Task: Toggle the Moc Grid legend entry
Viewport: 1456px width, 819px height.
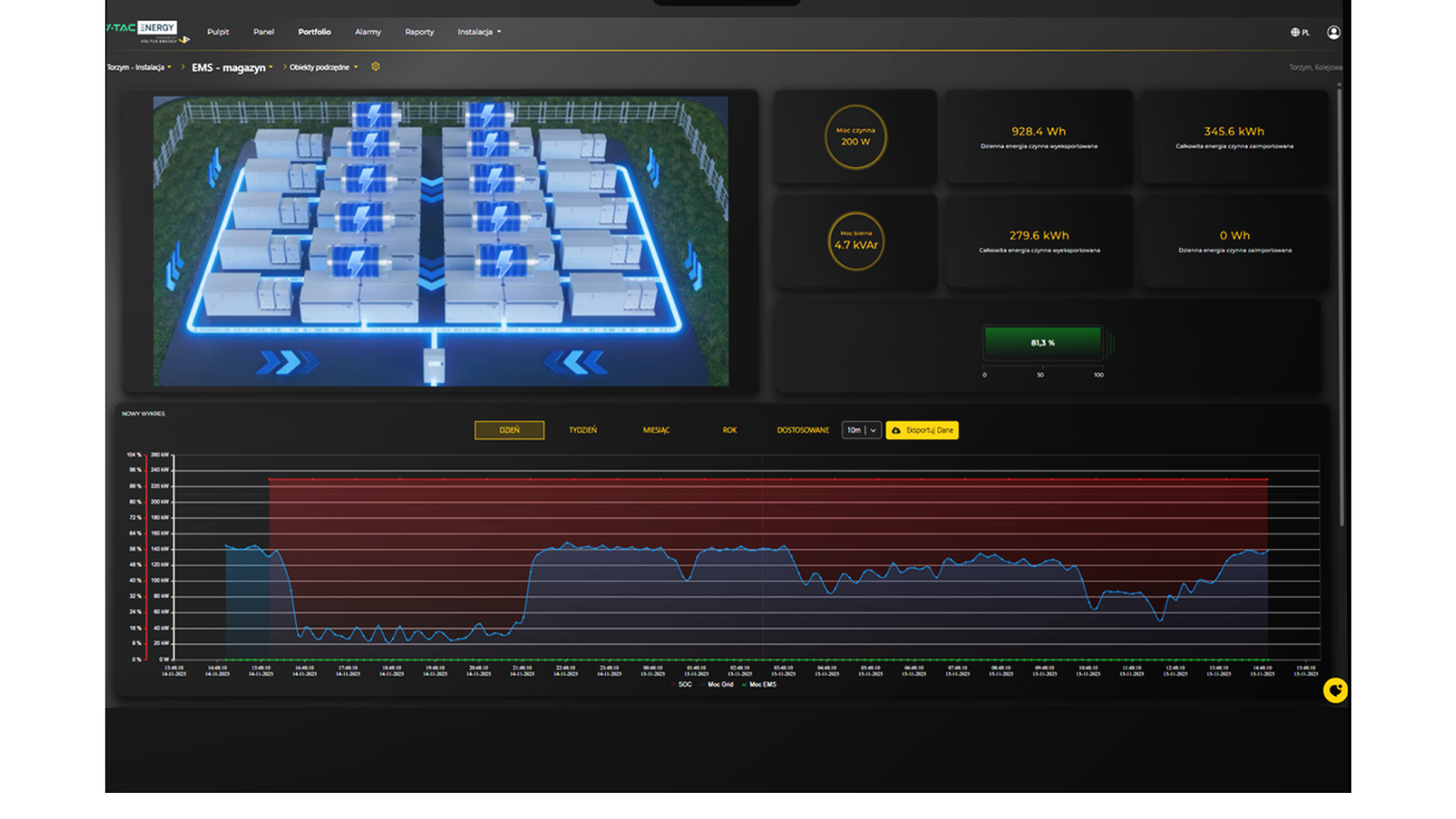Action: pos(717,685)
